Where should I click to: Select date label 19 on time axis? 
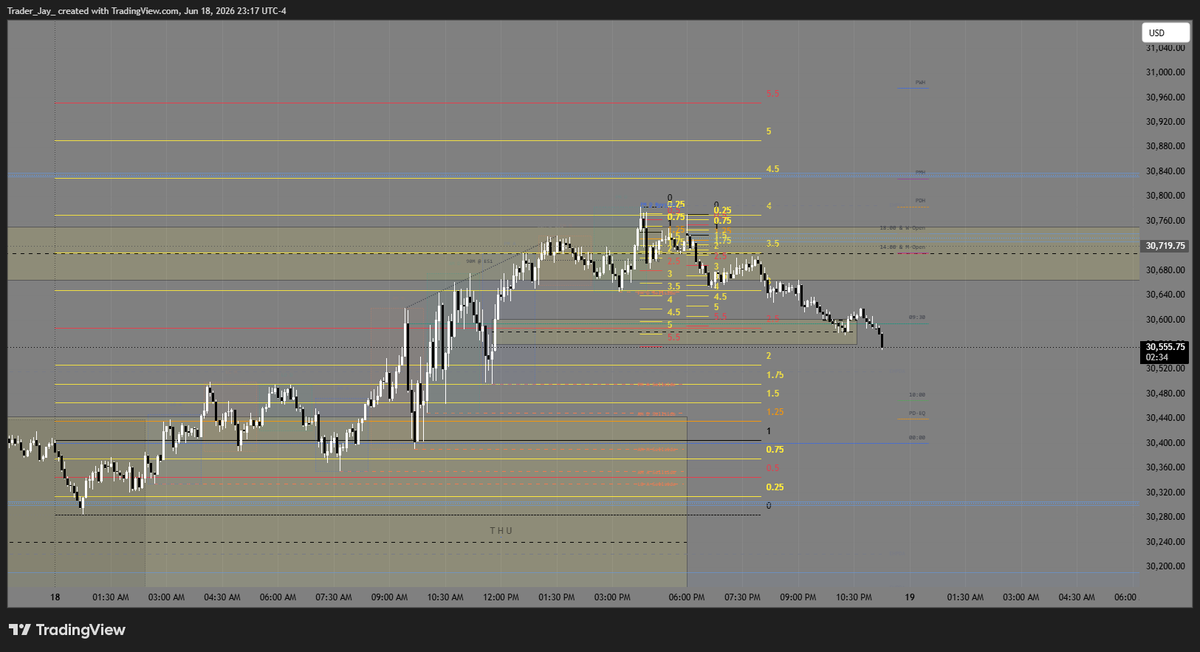pos(910,597)
